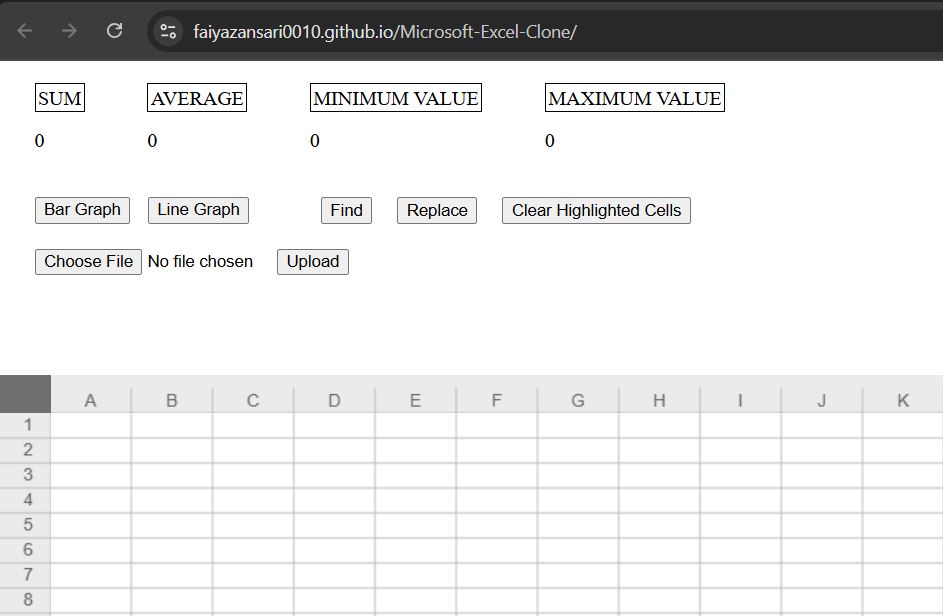Screen dimensions: 943x616
Task: Click the Upload button
Action: pyautogui.click(x=313, y=262)
